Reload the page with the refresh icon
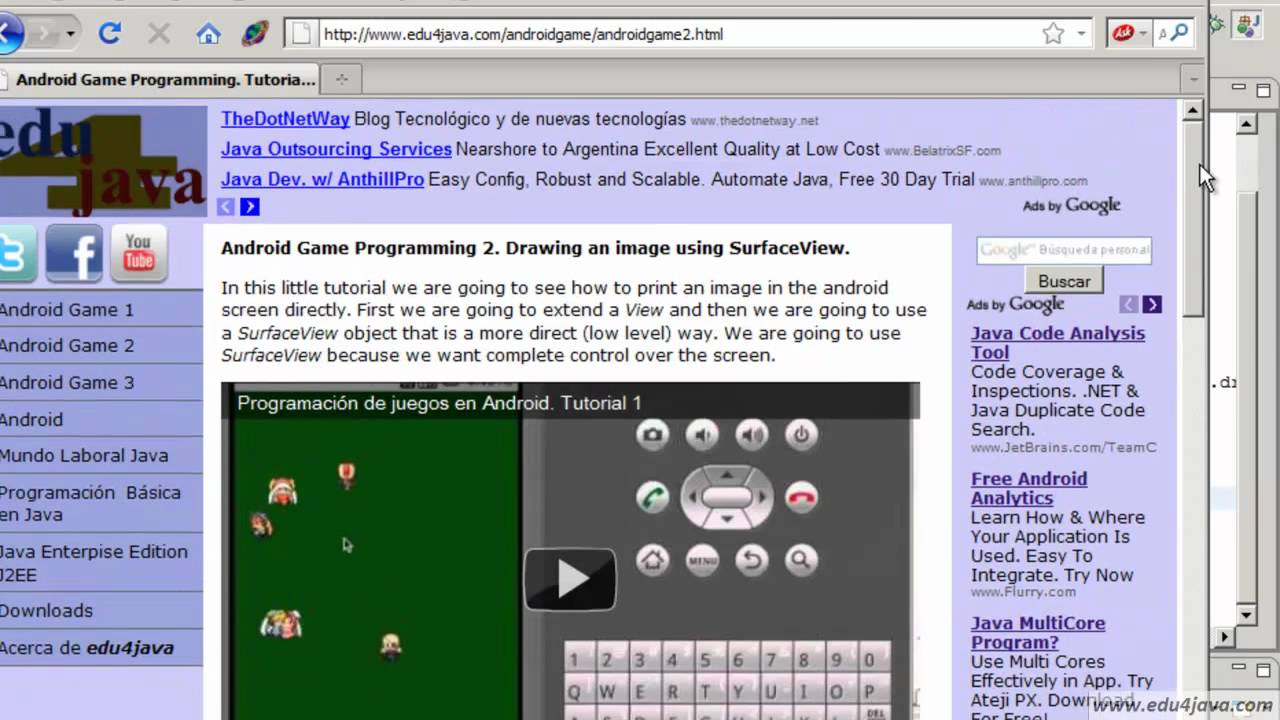 (x=109, y=34)
